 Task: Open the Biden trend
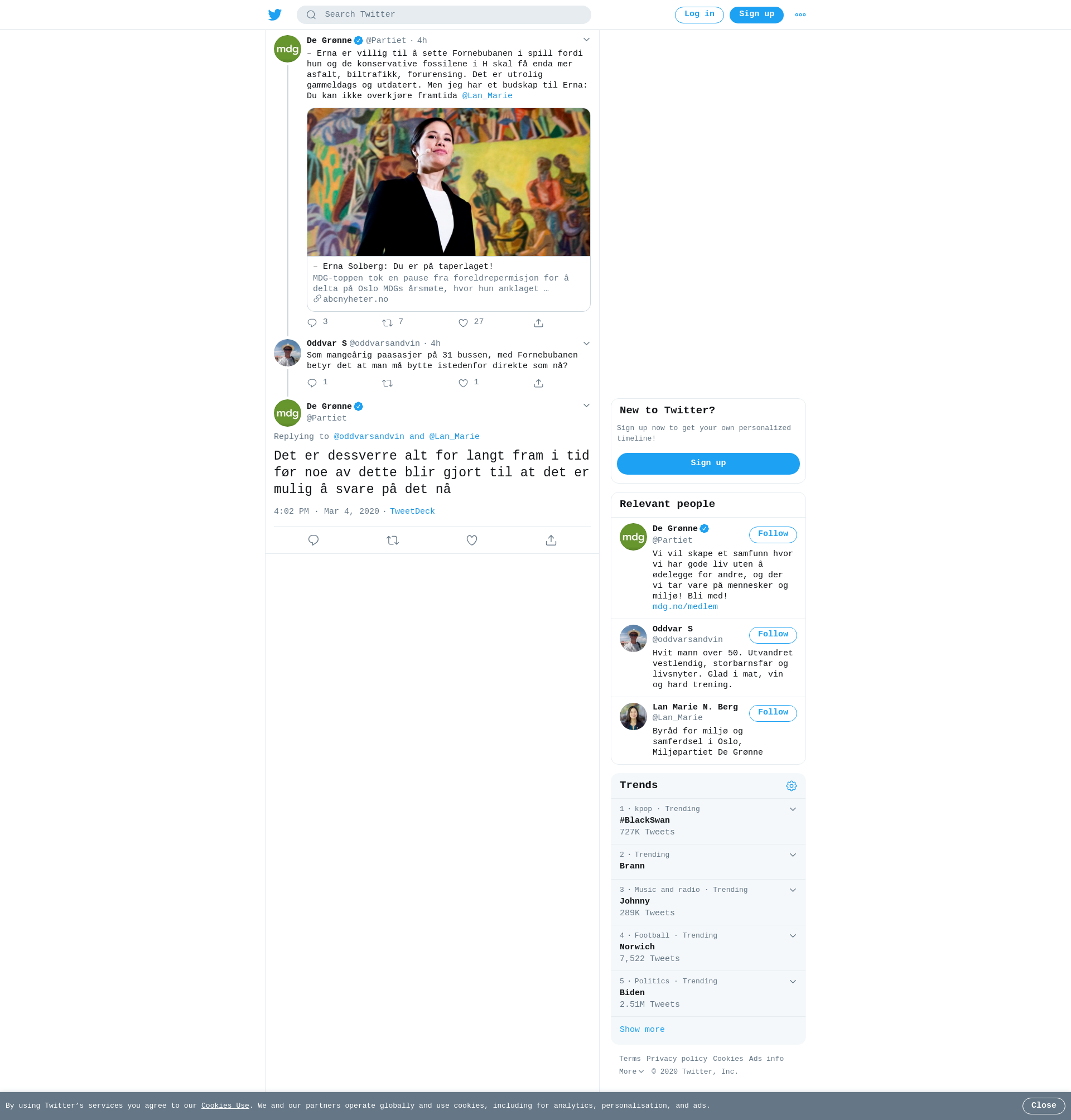(632, 993)
